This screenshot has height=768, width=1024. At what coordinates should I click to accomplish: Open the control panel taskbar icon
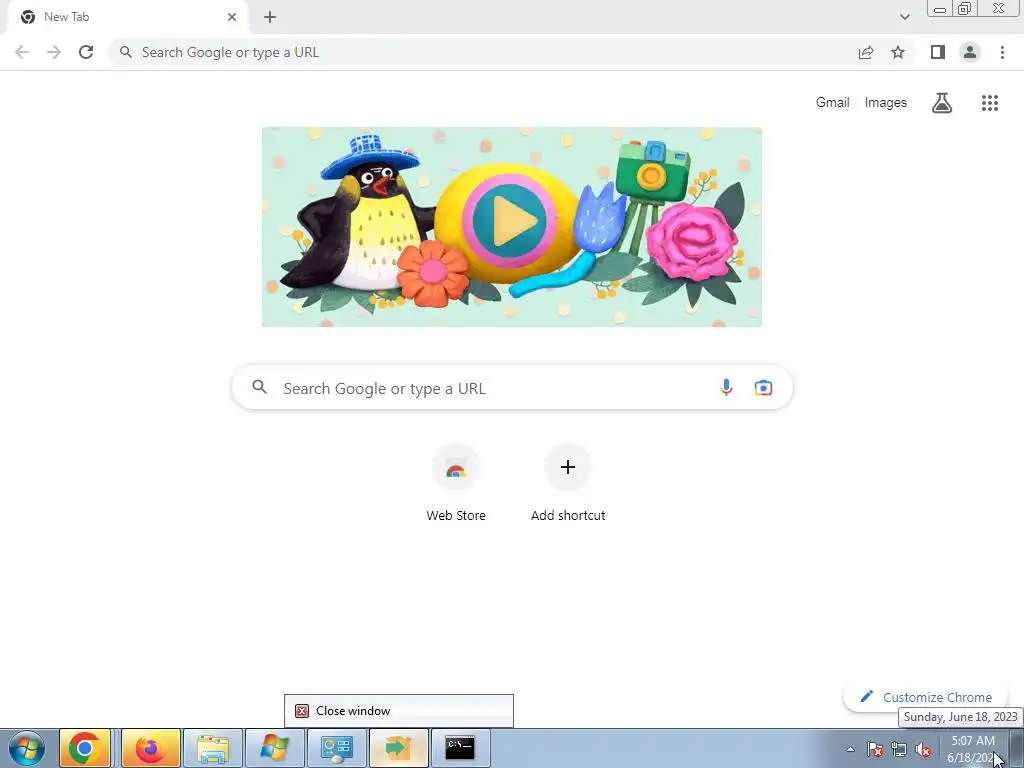(x=336, y=748)
